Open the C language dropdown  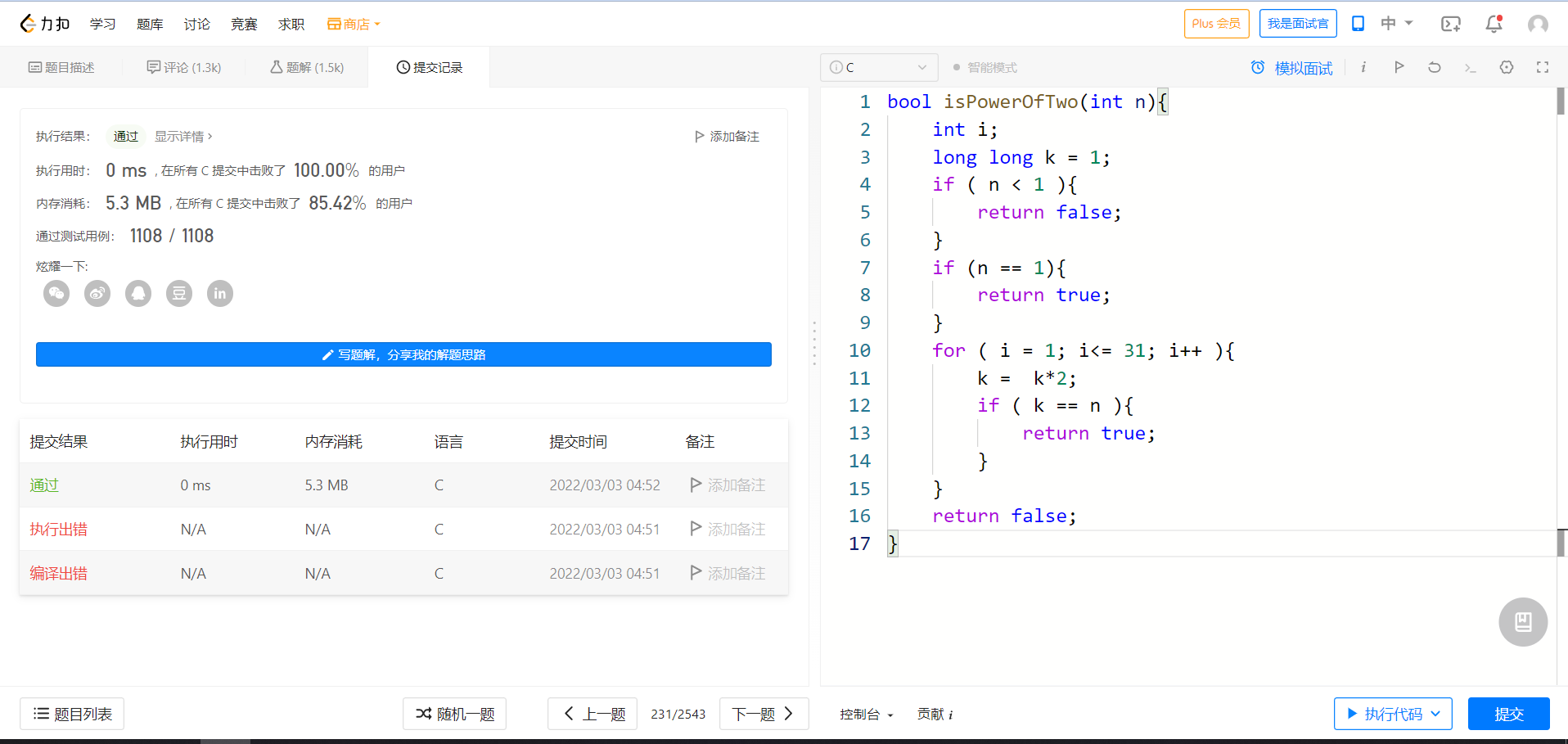point(878,67)
